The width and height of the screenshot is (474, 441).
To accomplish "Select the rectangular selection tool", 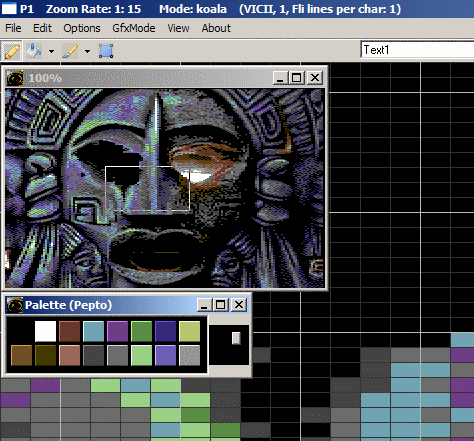I will (x=106, y=51).
